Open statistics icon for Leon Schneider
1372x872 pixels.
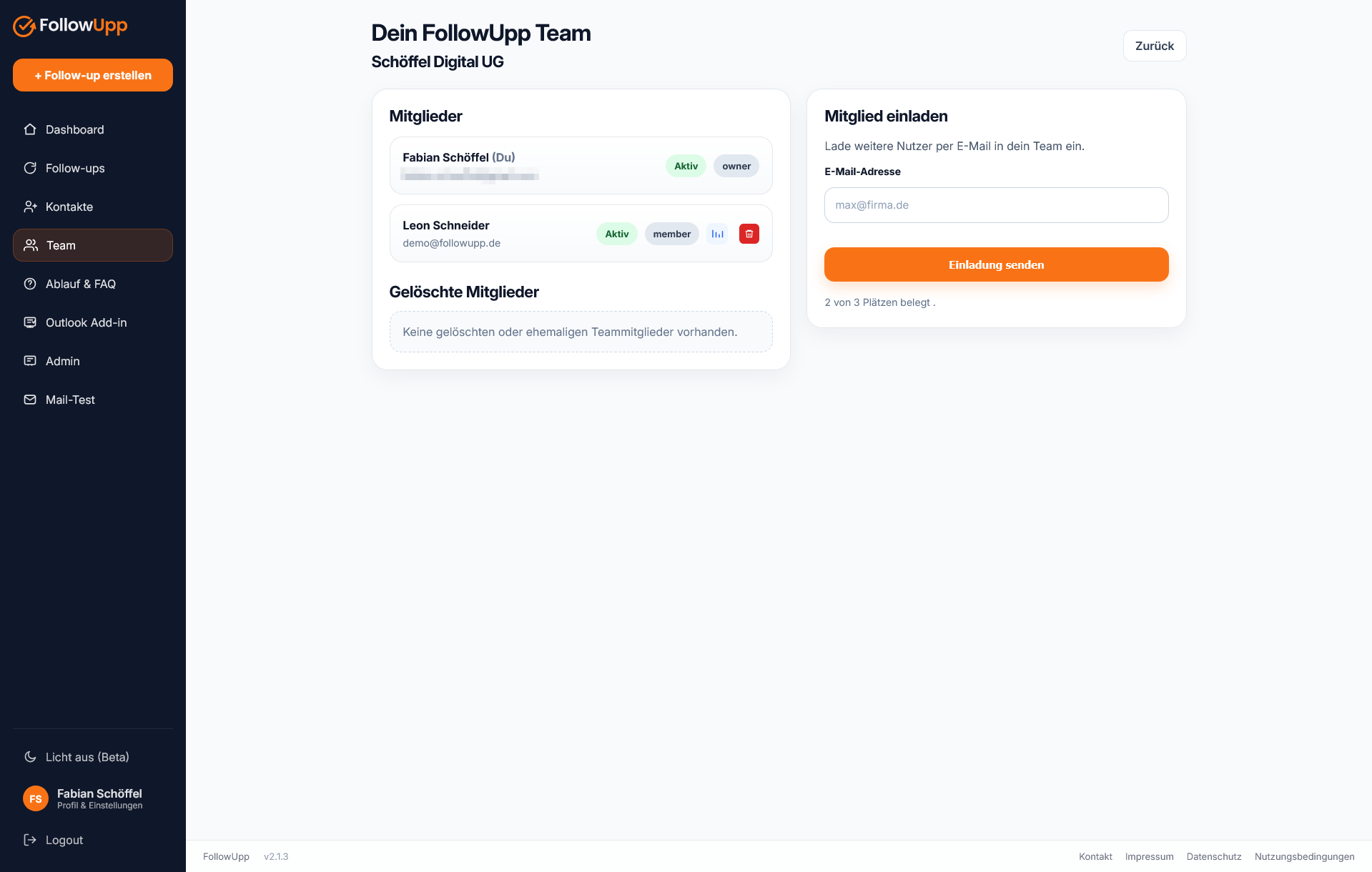(717, 234)
